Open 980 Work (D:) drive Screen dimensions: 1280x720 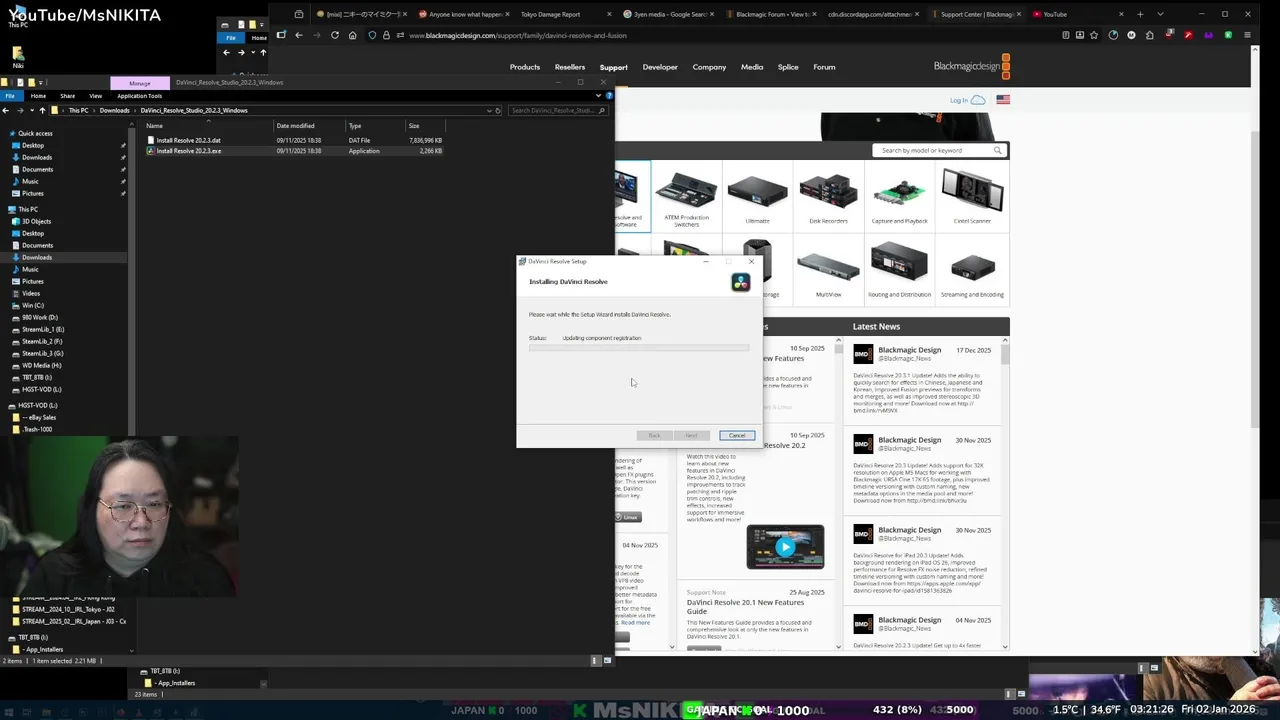pyautogui.click(x=40, y=317)
